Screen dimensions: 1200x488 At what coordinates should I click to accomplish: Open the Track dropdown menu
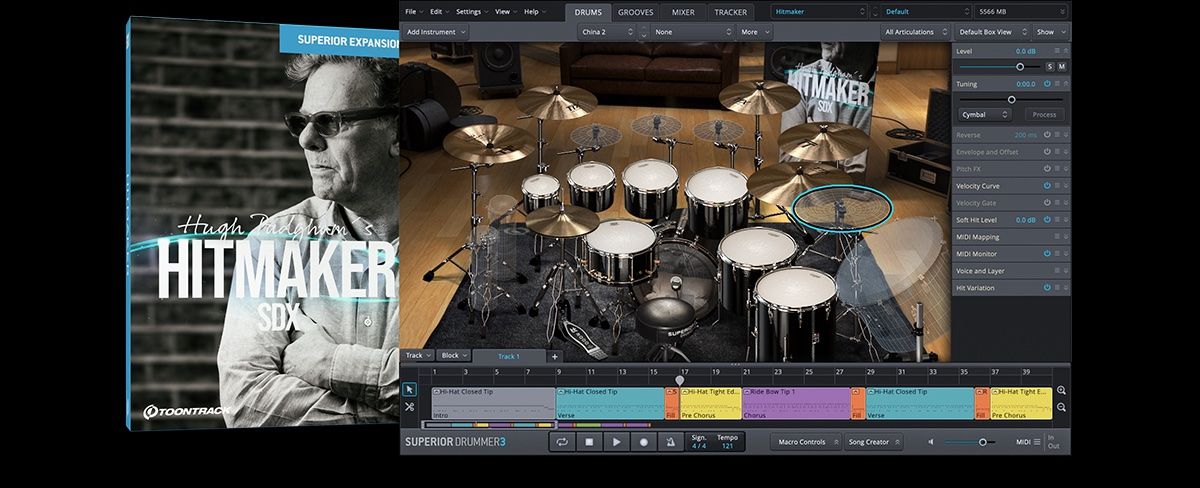pos(418,356)
